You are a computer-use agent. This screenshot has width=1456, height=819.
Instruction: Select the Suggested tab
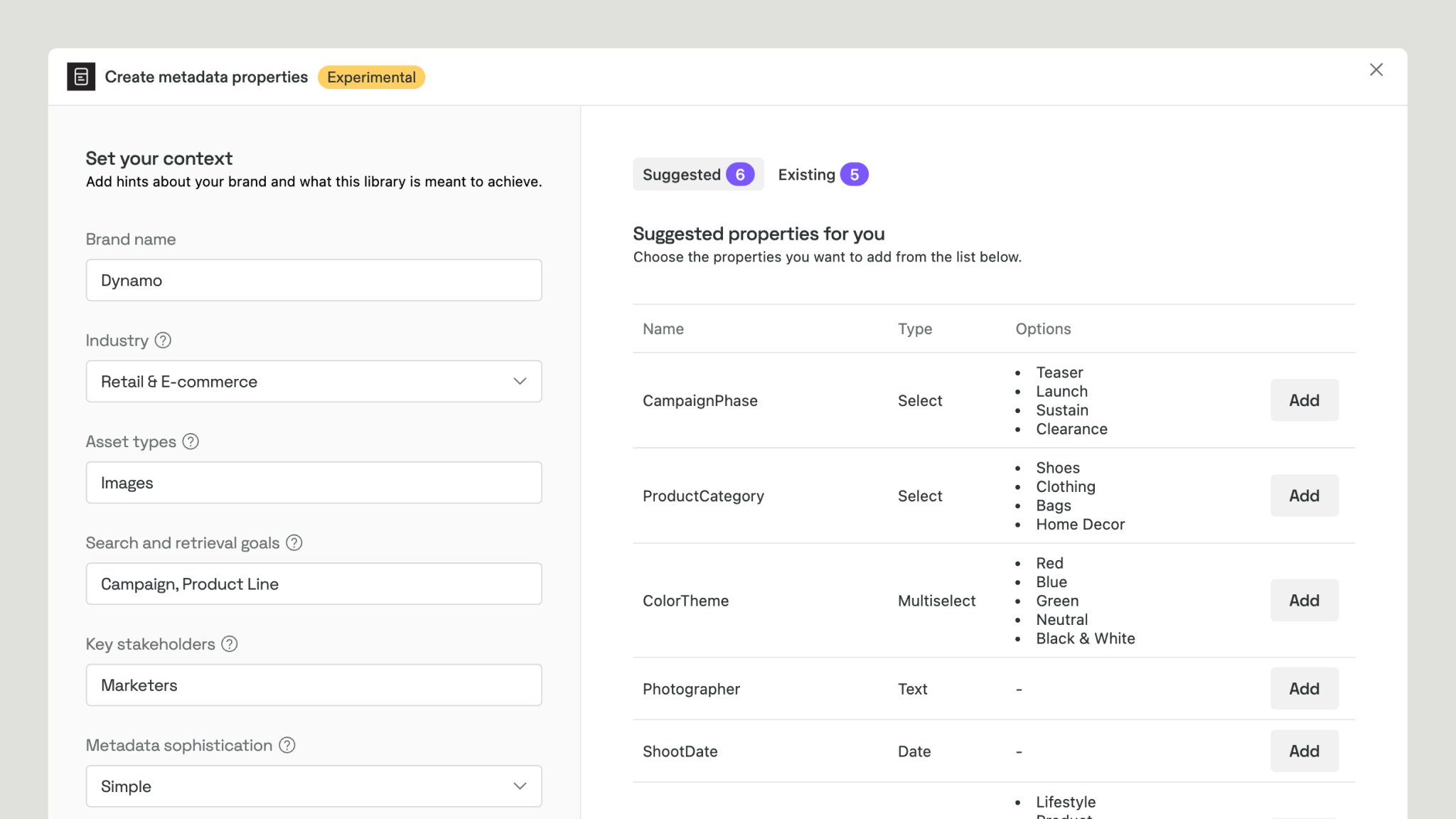pyautogui.click(x=697, y=175)
